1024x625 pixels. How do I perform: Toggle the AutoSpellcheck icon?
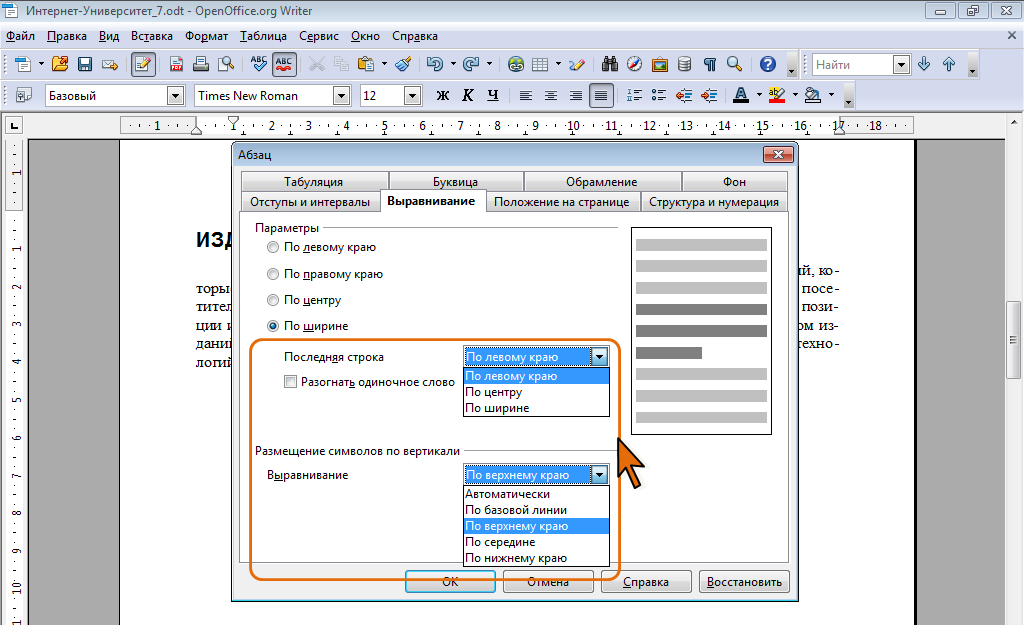284,64
